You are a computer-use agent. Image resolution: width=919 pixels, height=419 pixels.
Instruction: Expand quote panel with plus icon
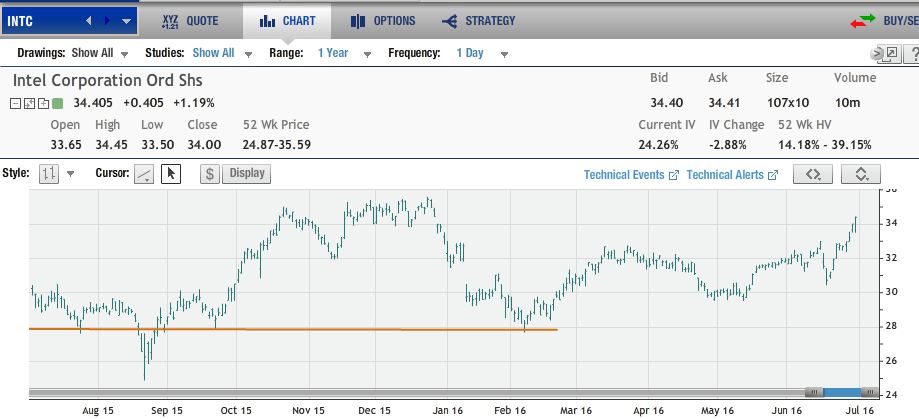[43, 104]
